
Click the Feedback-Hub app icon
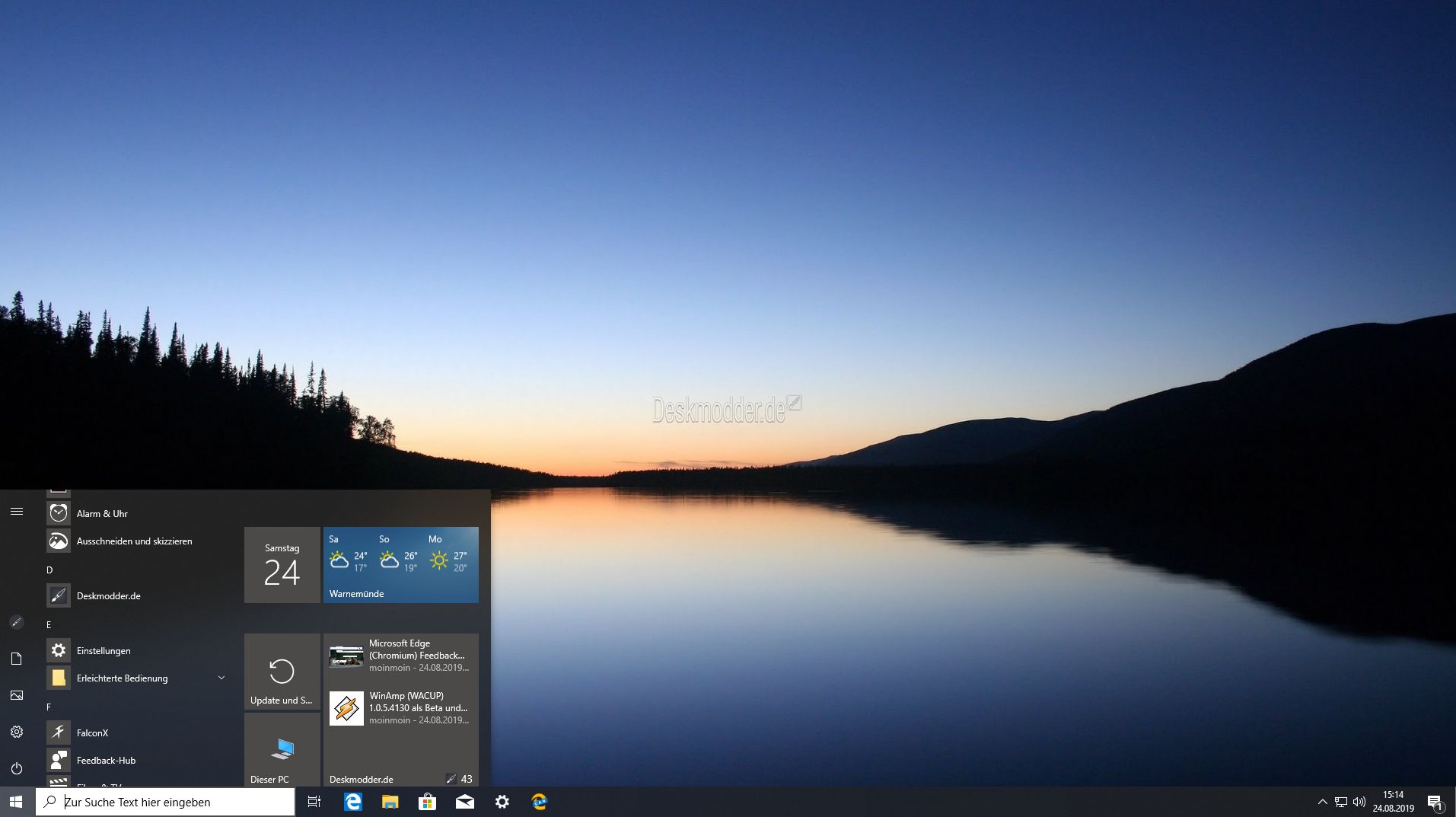(x=59, y=761)
